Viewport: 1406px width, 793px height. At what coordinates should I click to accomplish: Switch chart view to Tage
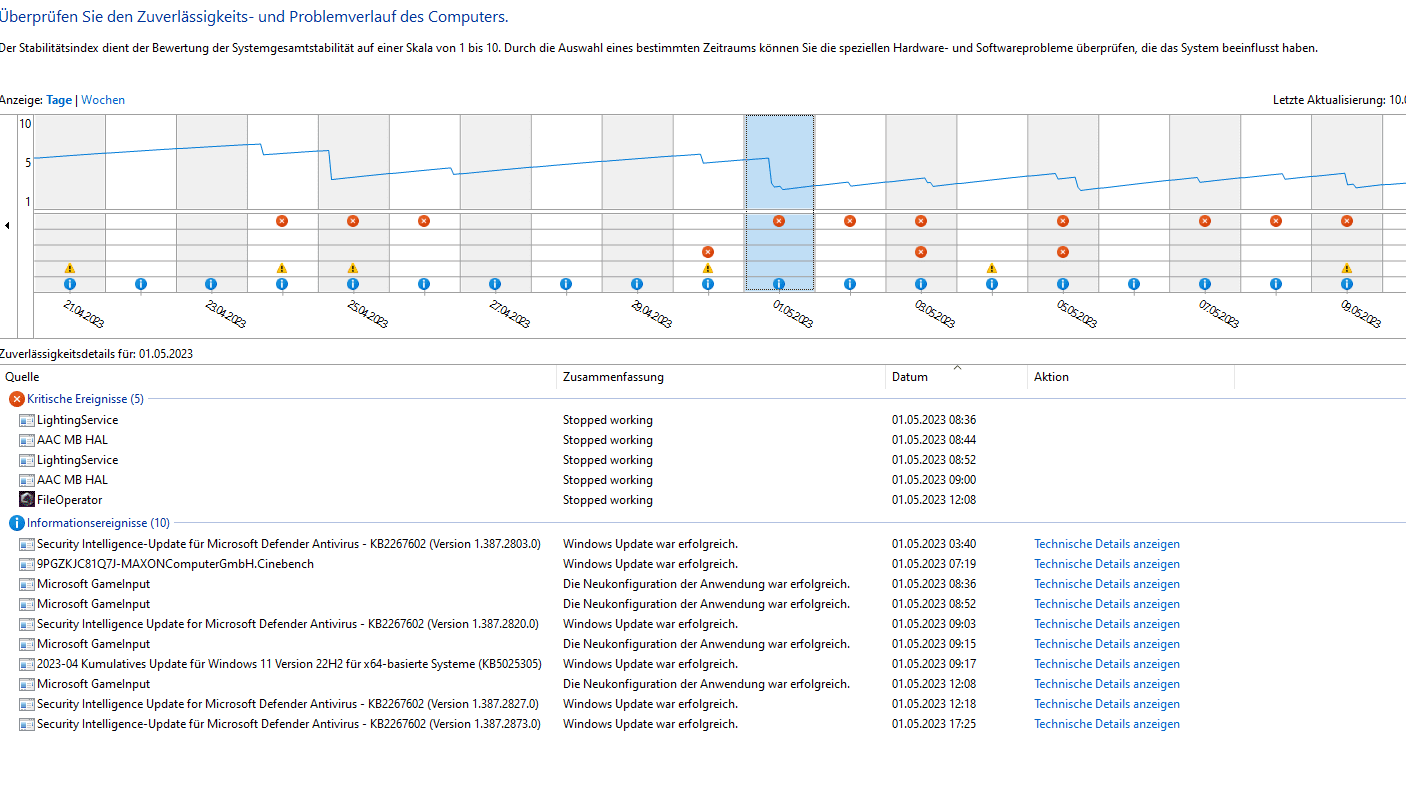coord(59,100)
